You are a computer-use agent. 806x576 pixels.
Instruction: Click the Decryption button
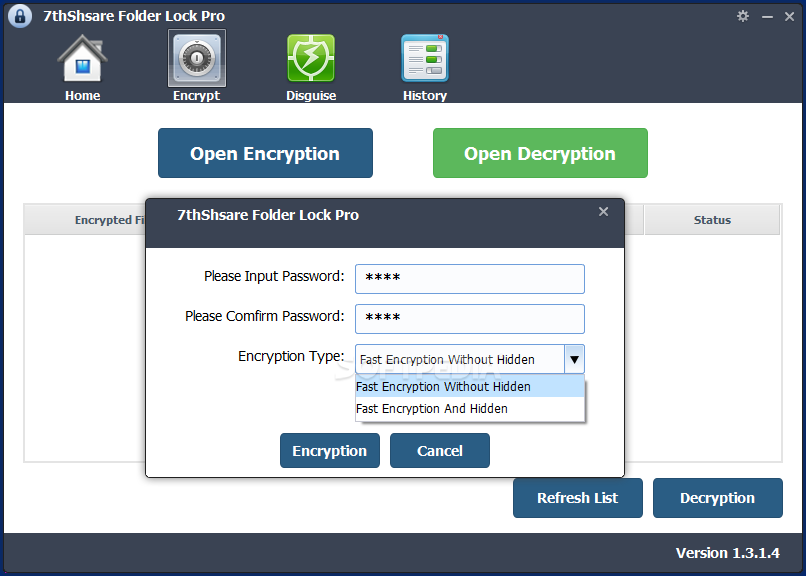click(718, 498)
